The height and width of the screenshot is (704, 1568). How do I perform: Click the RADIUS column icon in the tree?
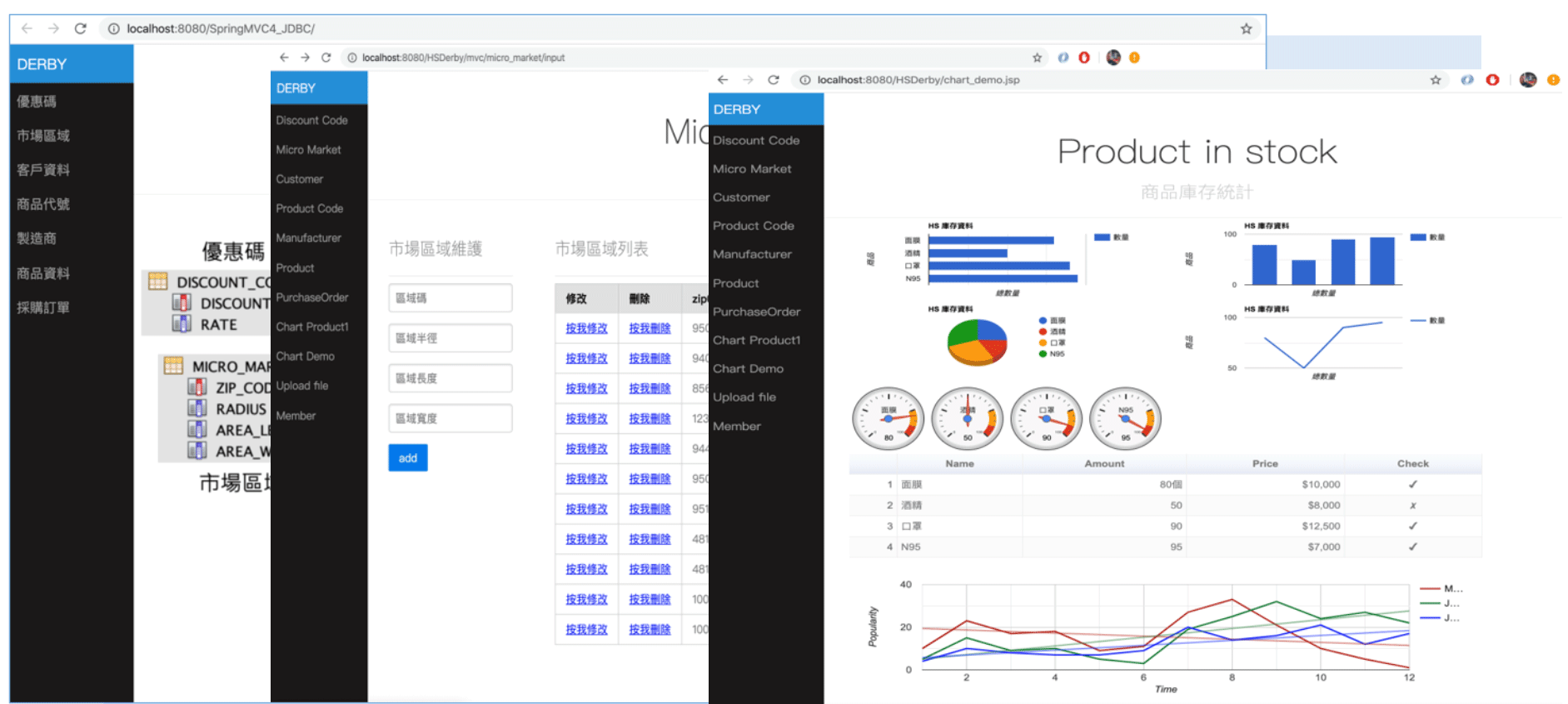click(x=197, y=408)
